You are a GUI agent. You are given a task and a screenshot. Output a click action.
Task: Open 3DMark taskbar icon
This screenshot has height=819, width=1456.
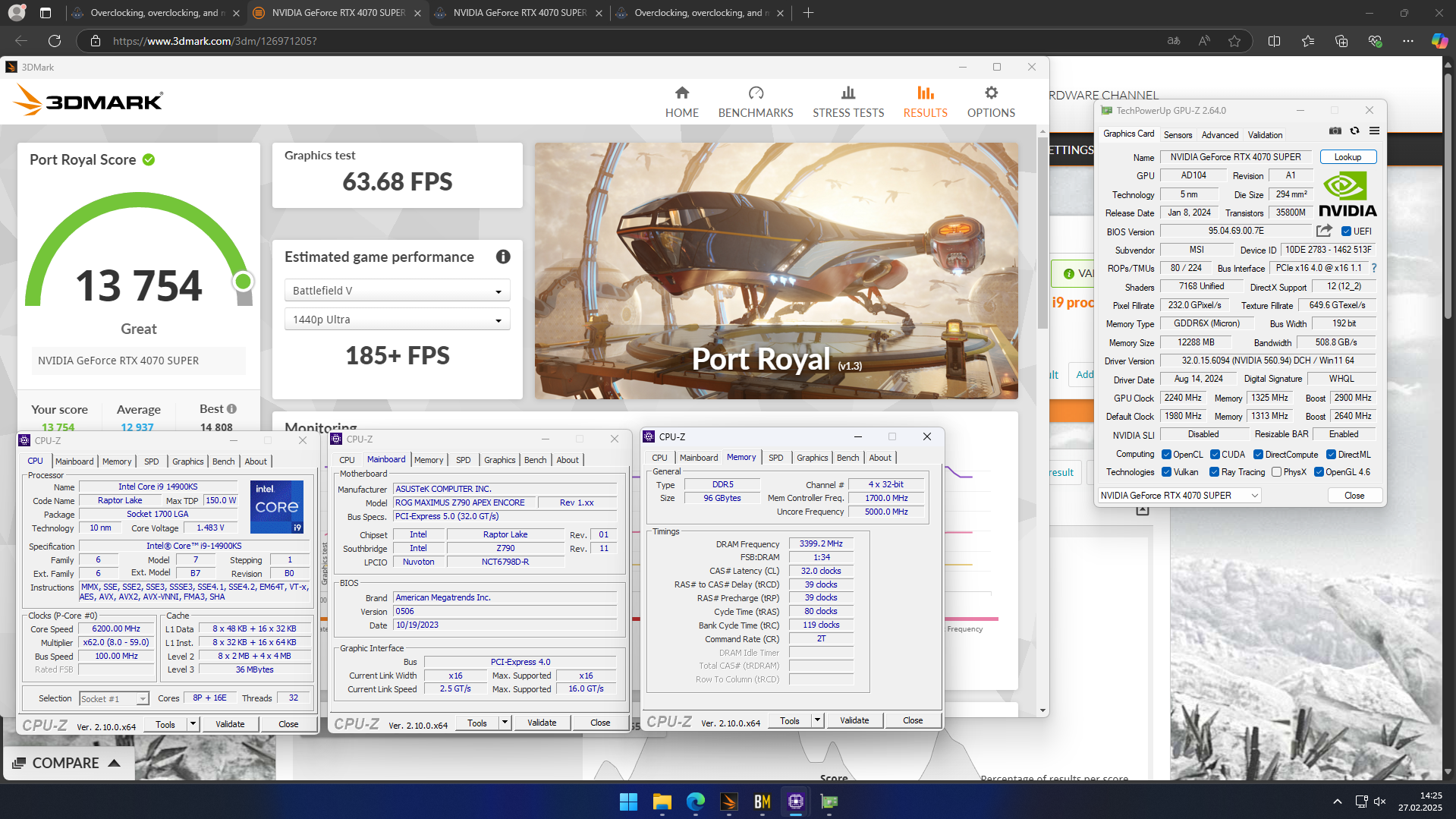[x=728, y=802]
